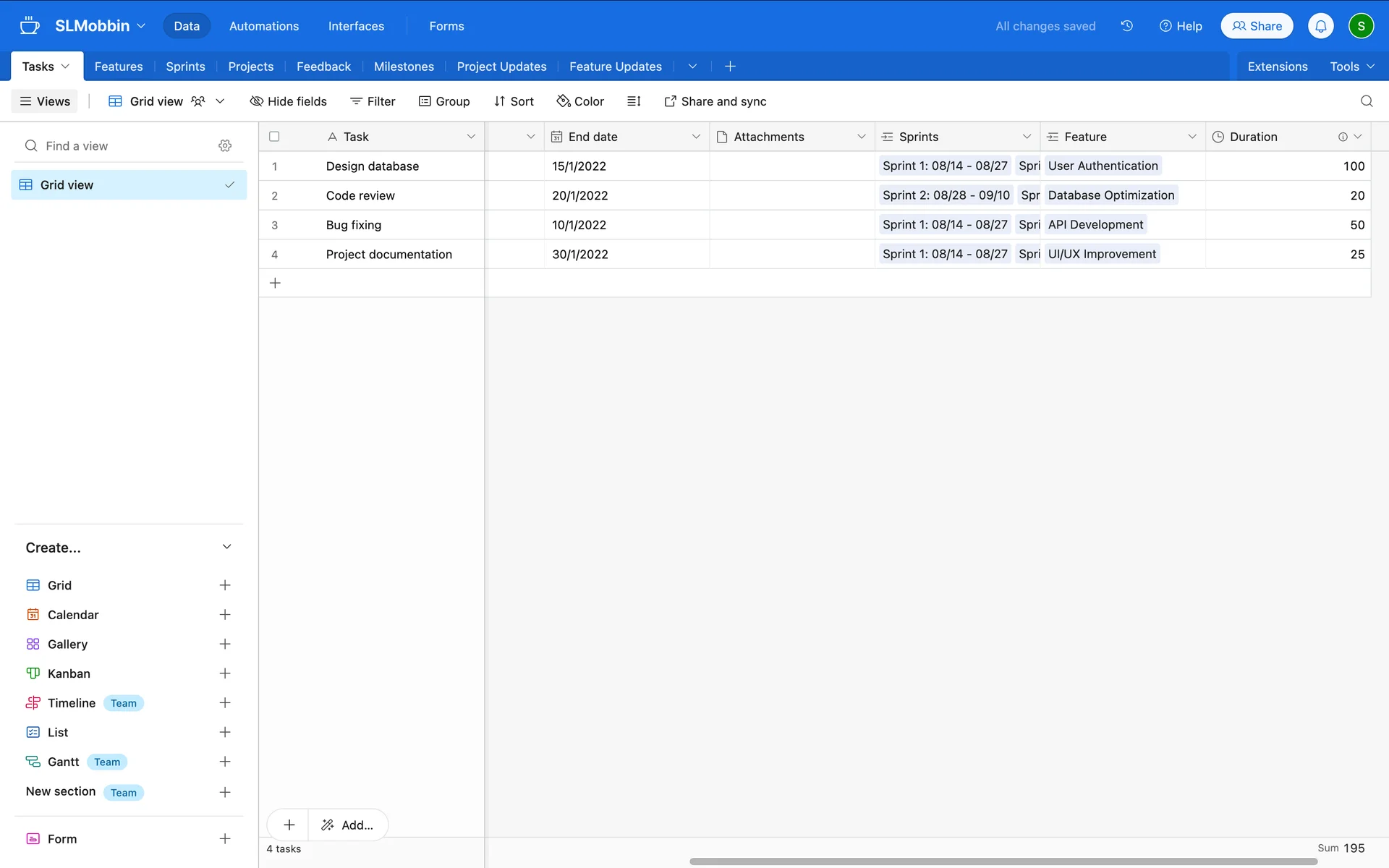Open search with the magnifier icon
This screenshot has width=1389, height=868.
(1366, 101)
